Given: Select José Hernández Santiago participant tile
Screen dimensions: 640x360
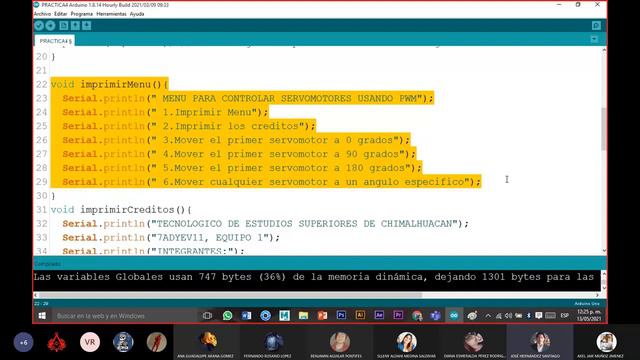Looking at the screenshot, I should click(x=539, y=342).
